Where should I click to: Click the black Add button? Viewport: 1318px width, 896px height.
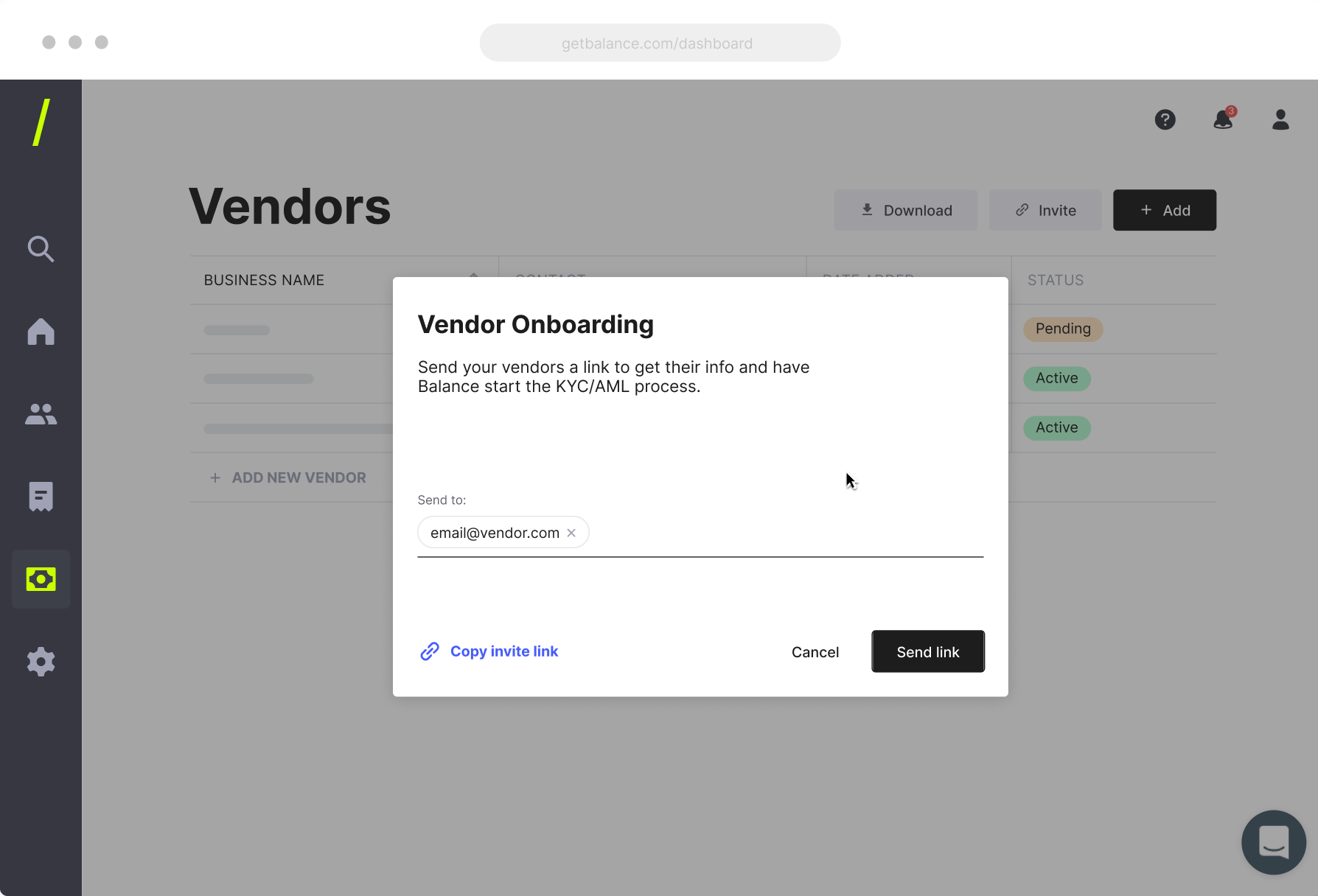[1164, 210]
